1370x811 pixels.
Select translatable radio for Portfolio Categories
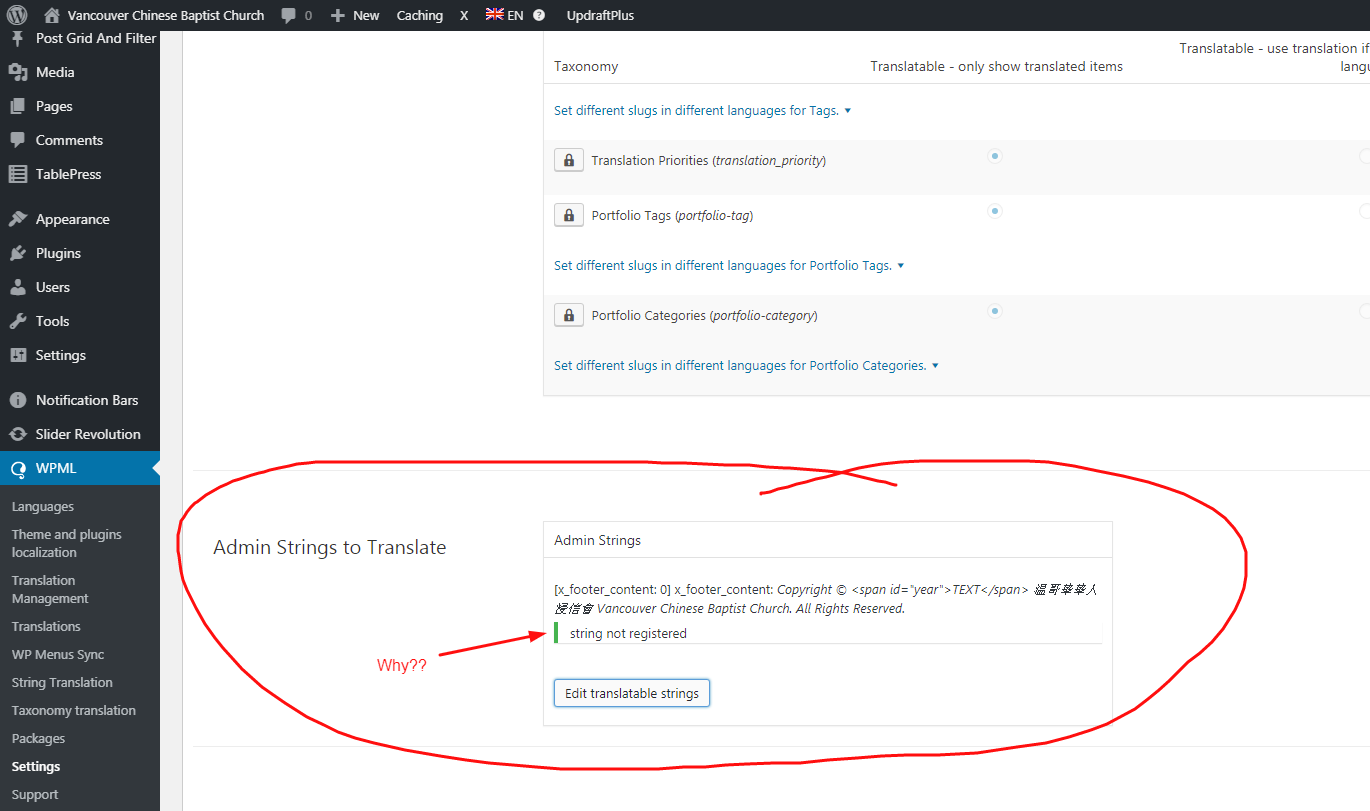click(x=994, y=311)
